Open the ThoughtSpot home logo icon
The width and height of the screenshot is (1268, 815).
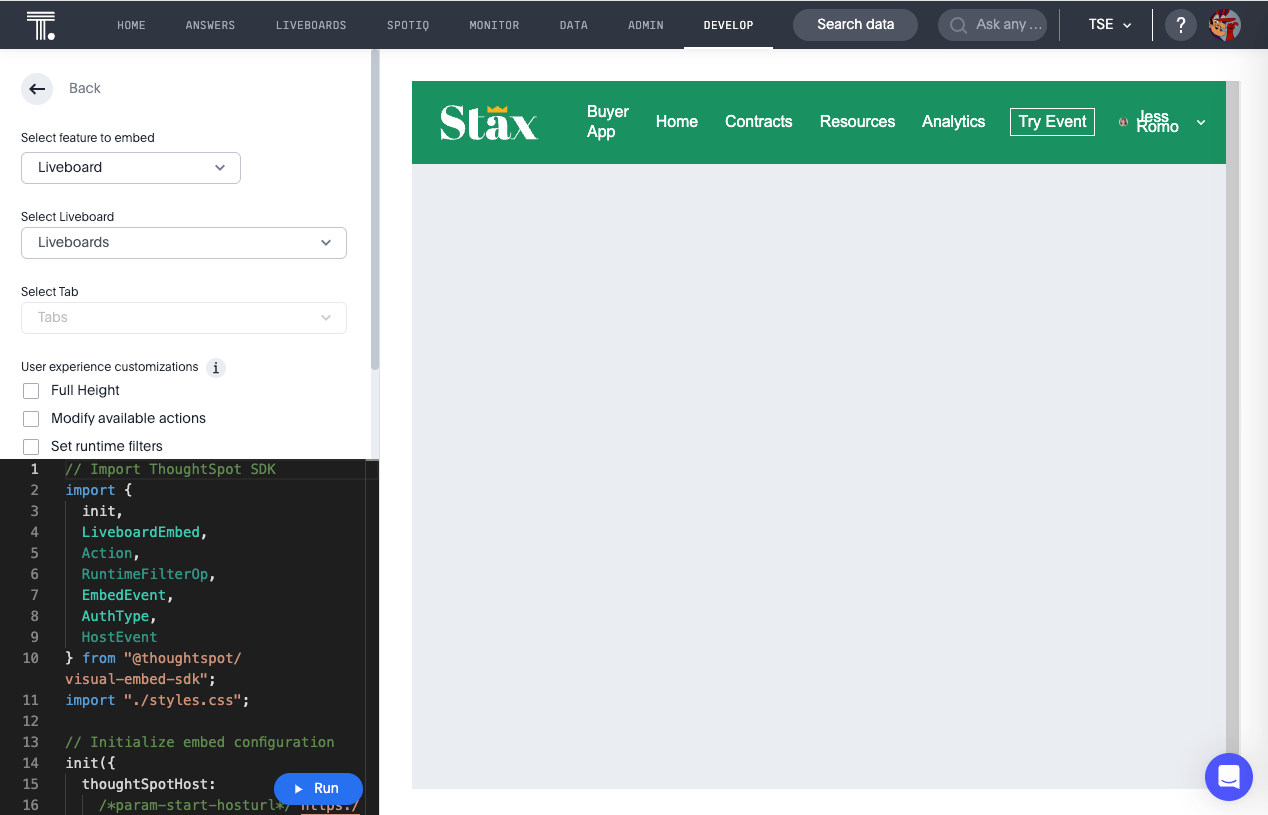[x=42, y=24]
